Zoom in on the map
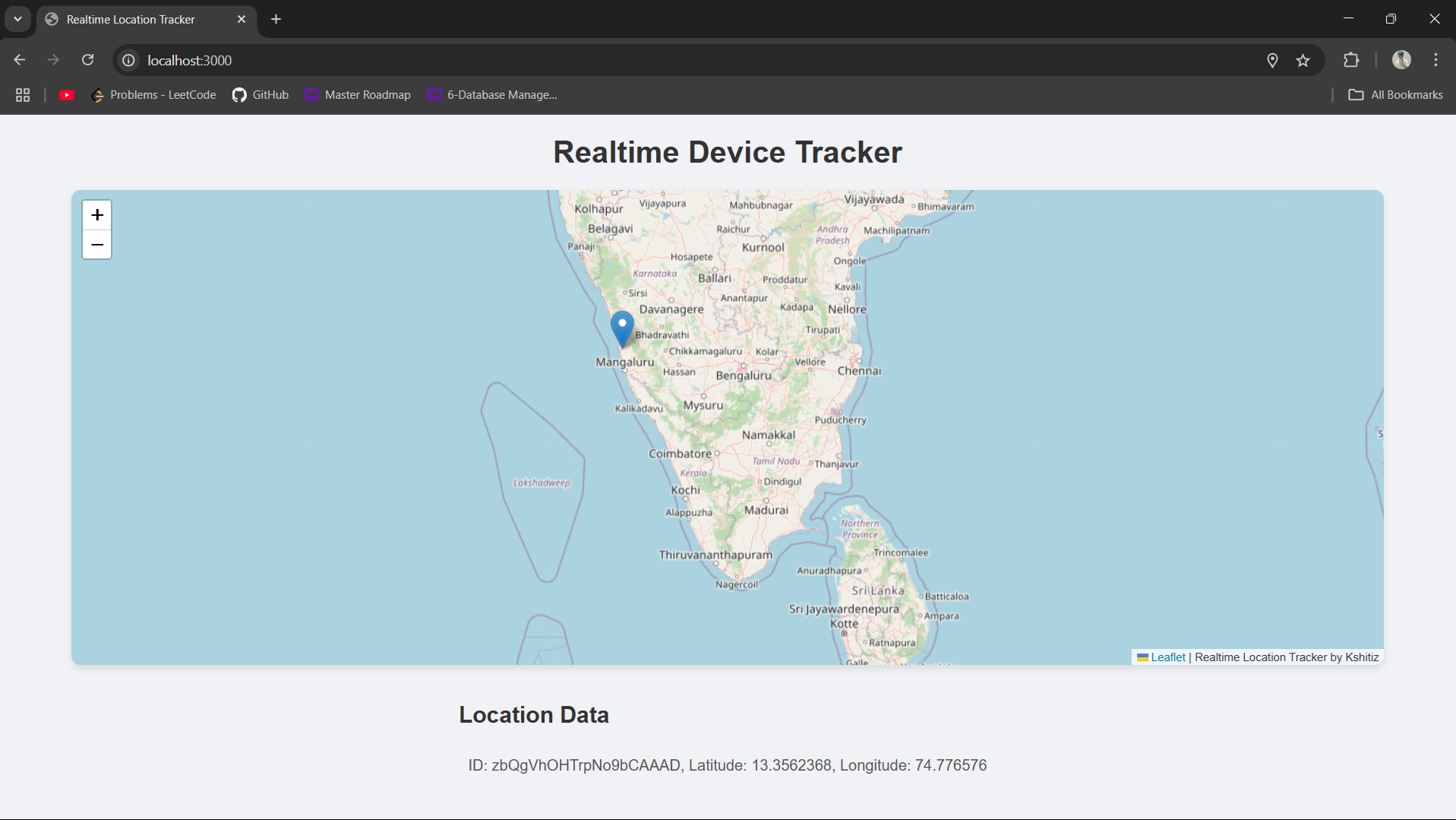1456x820 pixels. click(x=97, y=215)
